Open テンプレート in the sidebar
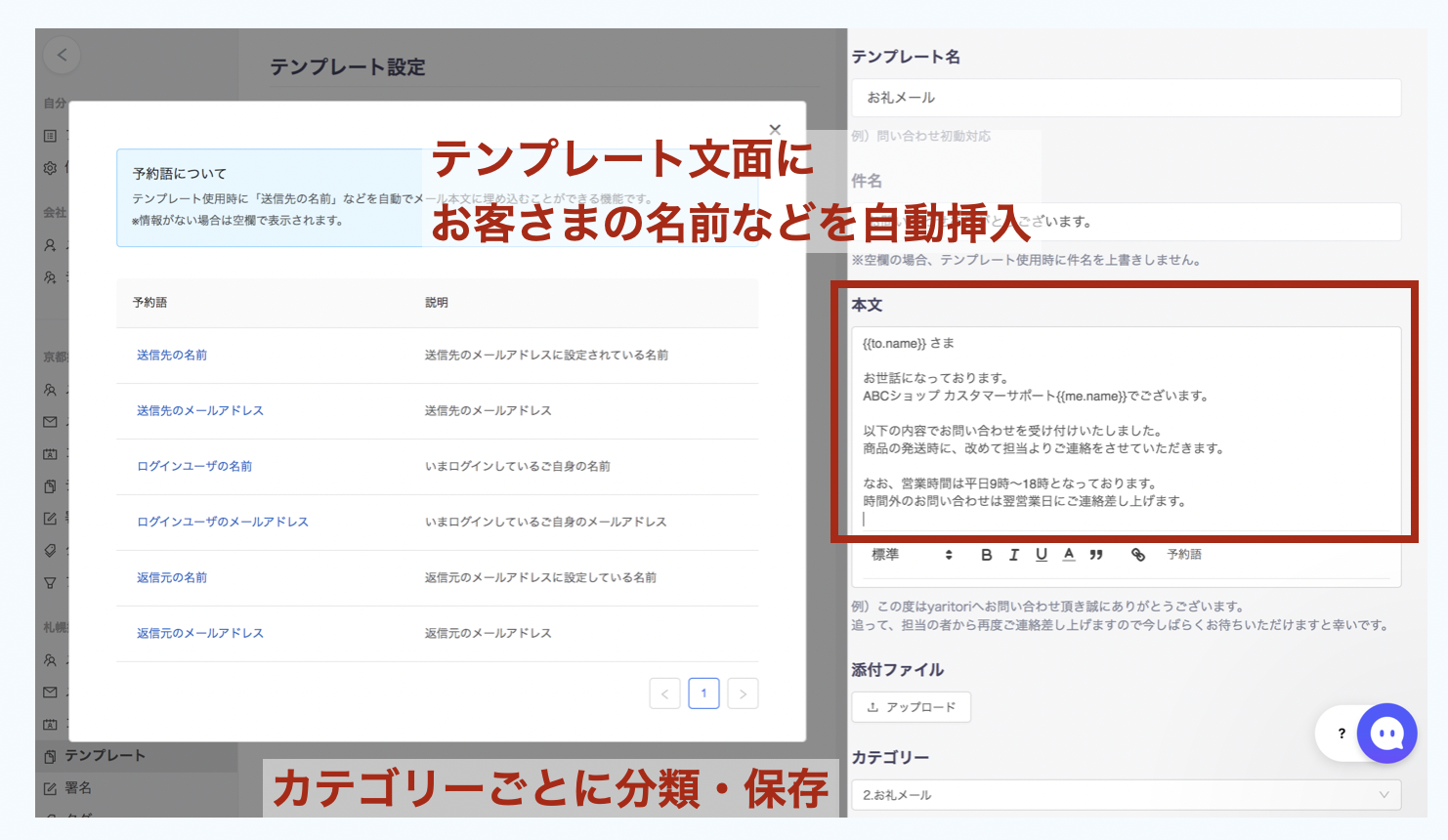Image resolution: width=1448 pixels, height=840 pixels. 105,756
